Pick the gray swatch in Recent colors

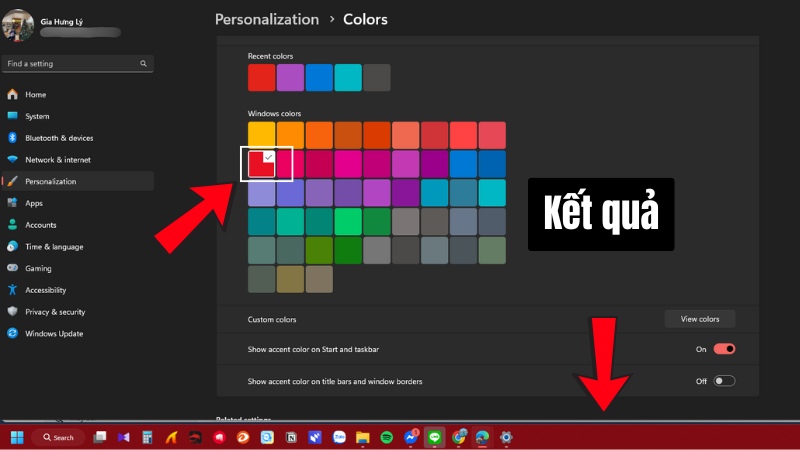(377, 78)
